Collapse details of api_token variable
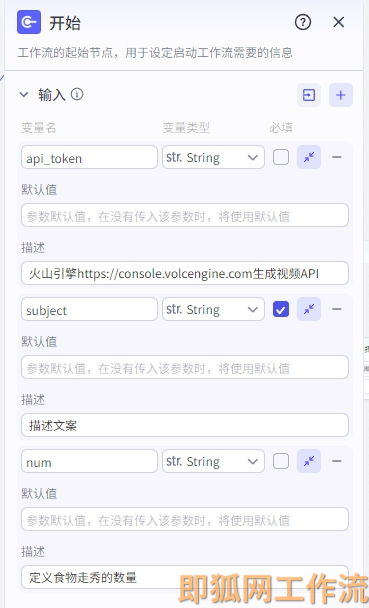Image resolution: width=369 pixels, height=608 pixels. tap(309, 157)
